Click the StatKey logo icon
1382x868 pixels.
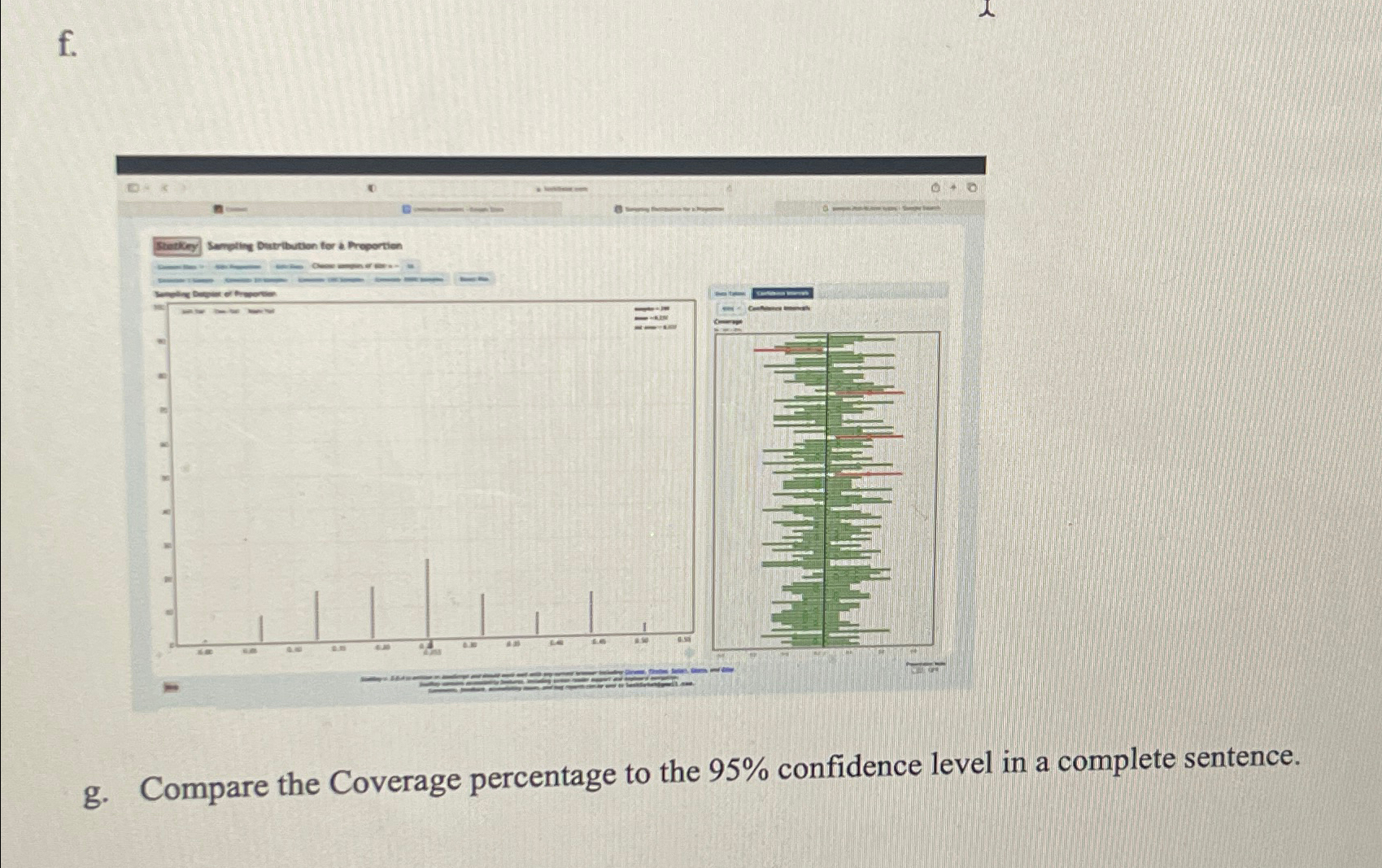click(178, 246)
